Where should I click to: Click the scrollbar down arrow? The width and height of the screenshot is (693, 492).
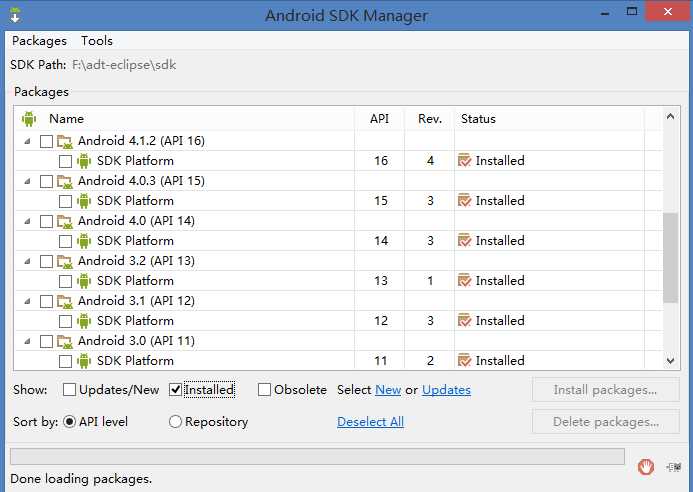click(670, 361)
